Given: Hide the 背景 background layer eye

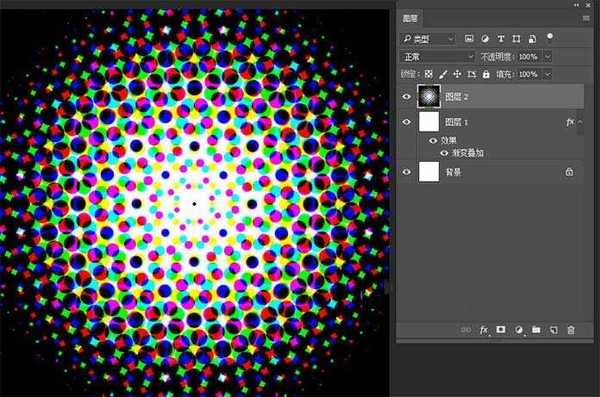Looking at the screenshot, I should pos(407,172).
